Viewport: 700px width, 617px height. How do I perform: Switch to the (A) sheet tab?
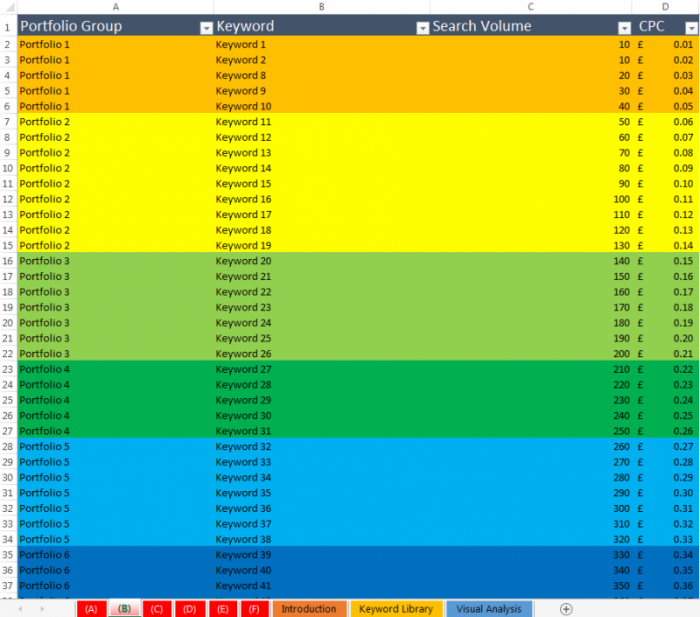(91, 609)
